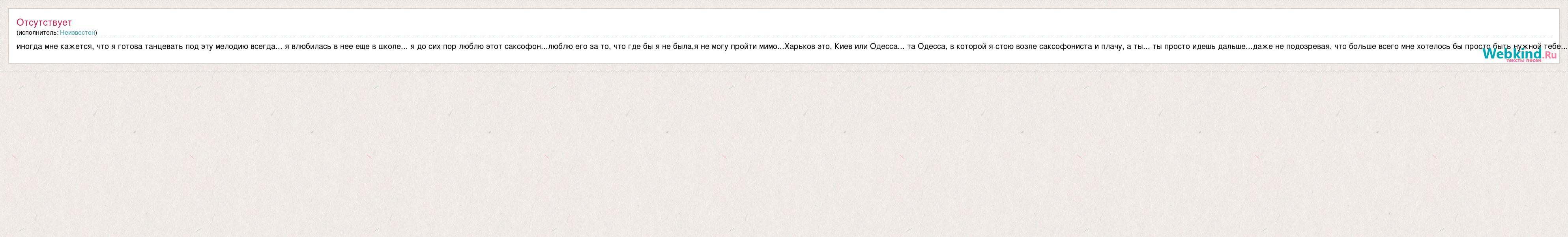This screenshot has width=1568, height=237.
Task: Click the phrase 'та Одесса' in the lyrics
Action: click(x=926, y=46)
